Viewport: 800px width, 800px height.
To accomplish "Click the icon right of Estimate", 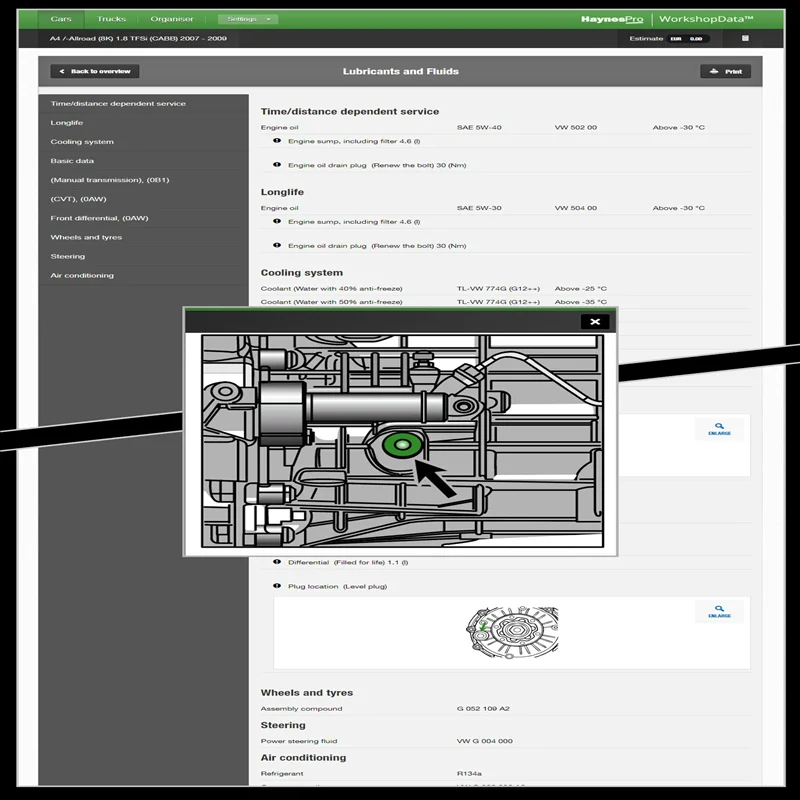I will click(745, 38).
